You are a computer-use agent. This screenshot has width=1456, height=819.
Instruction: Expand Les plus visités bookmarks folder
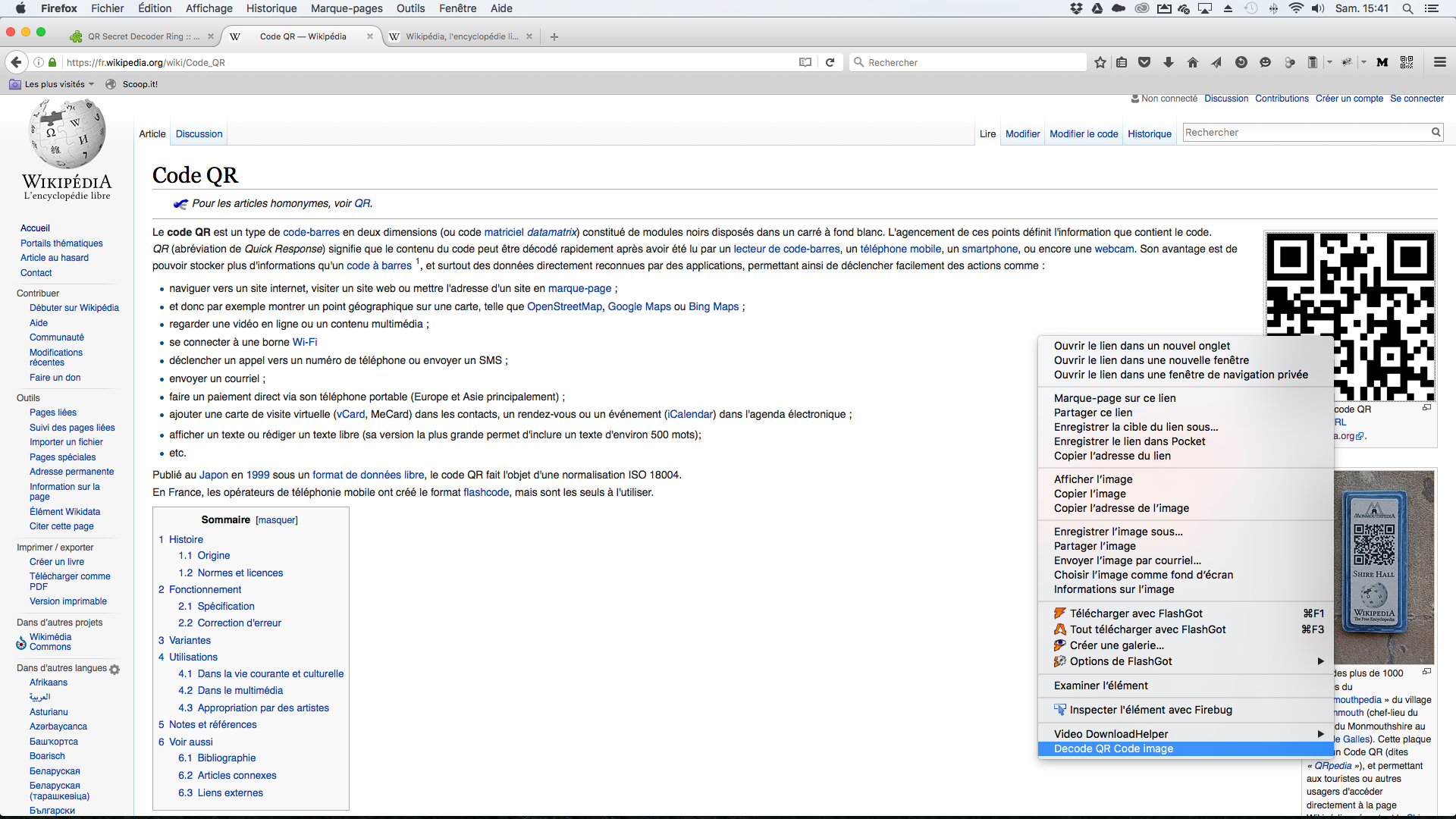tap(52, 84)
